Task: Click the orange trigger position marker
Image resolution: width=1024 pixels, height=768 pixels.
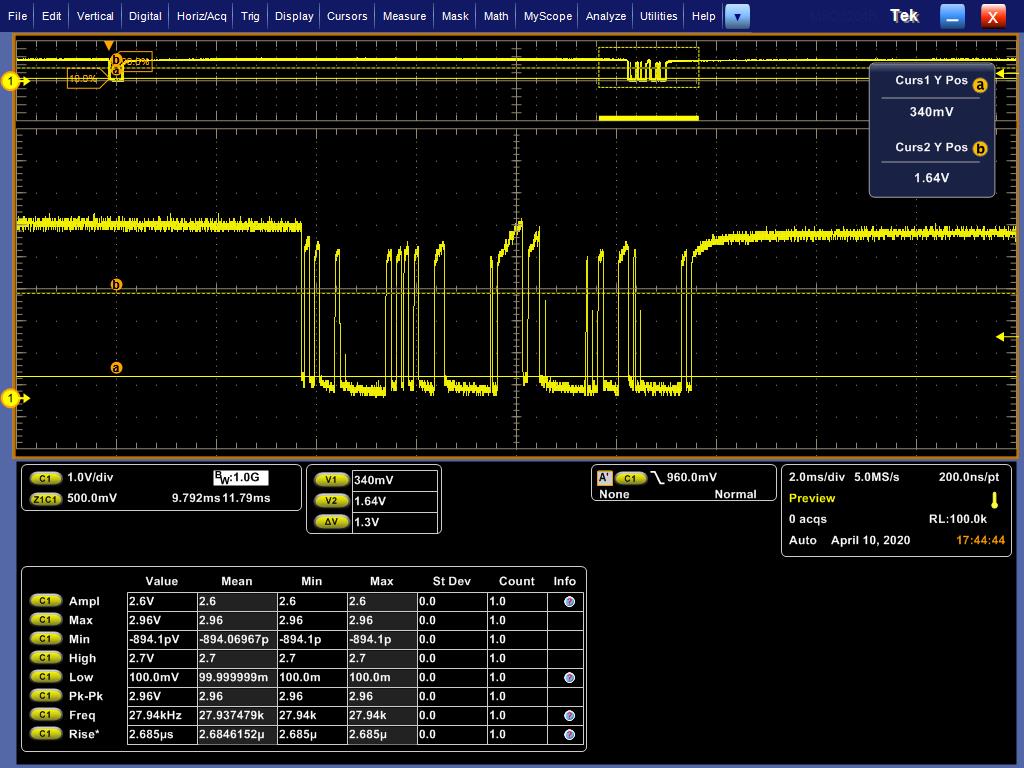Action: click(110, 46)
